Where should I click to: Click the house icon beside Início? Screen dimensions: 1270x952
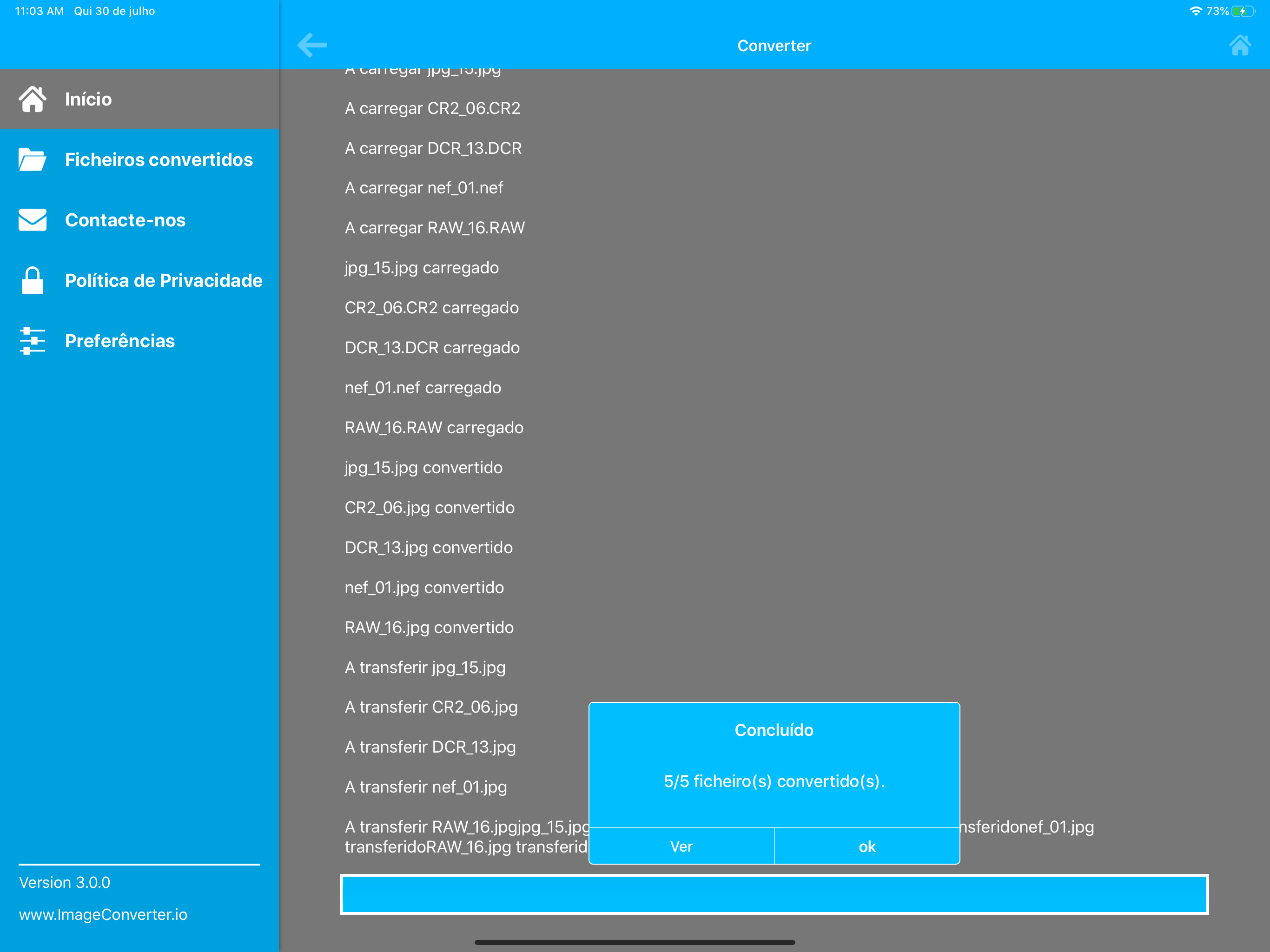click(33, 99)
